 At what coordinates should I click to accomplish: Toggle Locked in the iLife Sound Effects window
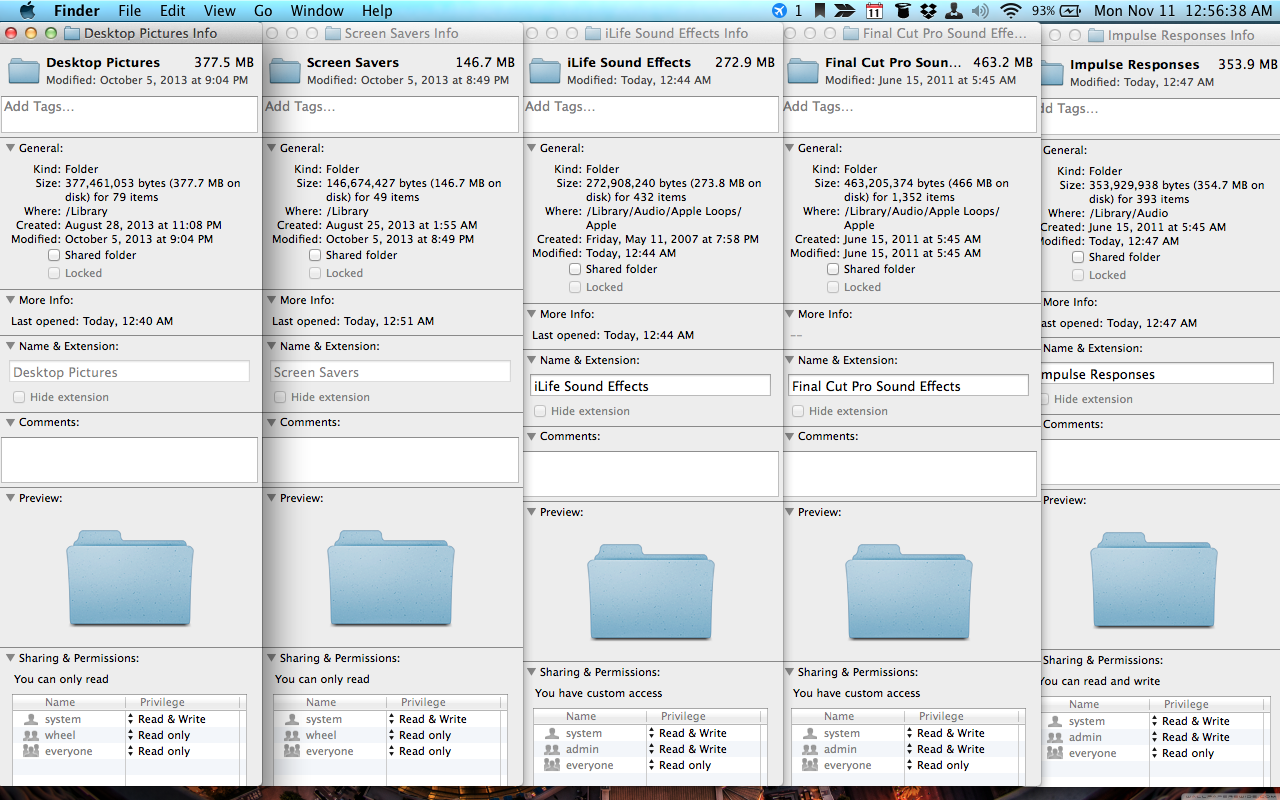575,287
